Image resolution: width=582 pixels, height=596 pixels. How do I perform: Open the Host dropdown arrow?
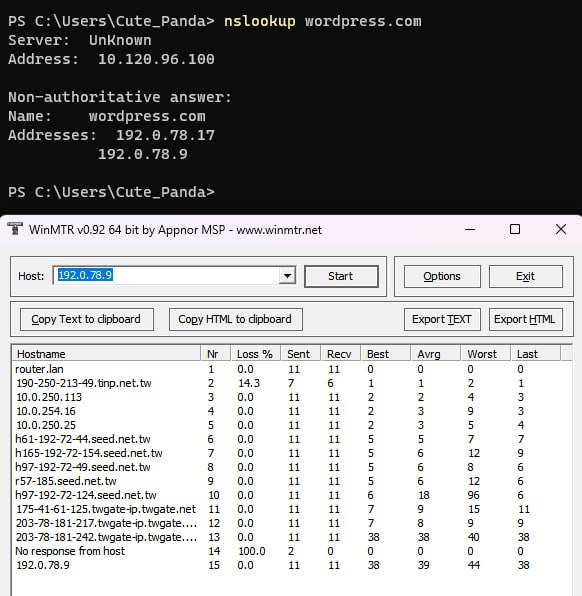[x=287, y=276]
